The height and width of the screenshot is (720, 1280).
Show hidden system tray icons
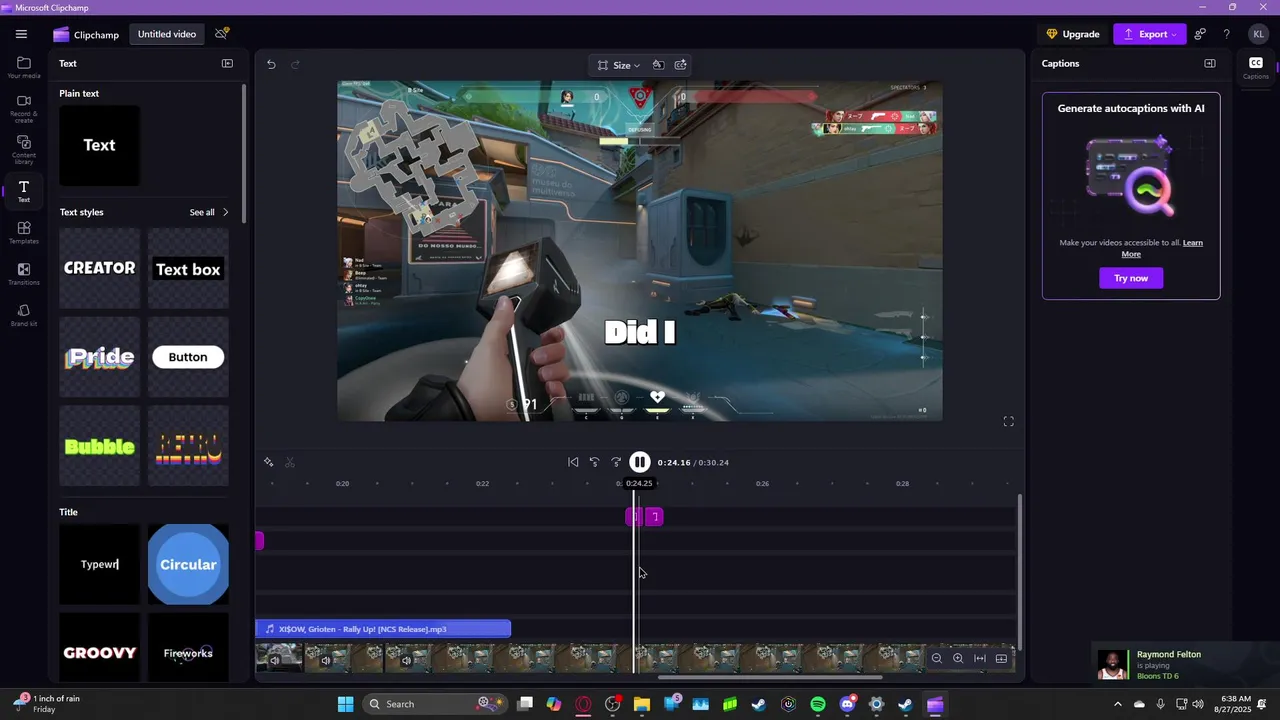point(1118,704)
